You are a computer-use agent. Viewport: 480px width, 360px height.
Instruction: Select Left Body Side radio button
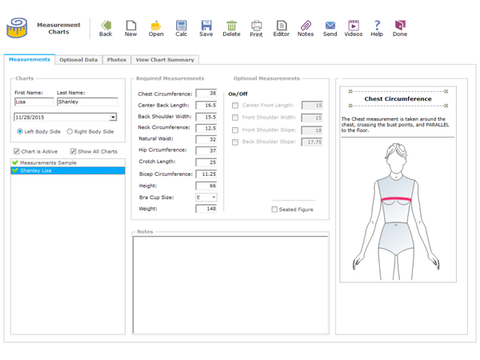[20, 132]
